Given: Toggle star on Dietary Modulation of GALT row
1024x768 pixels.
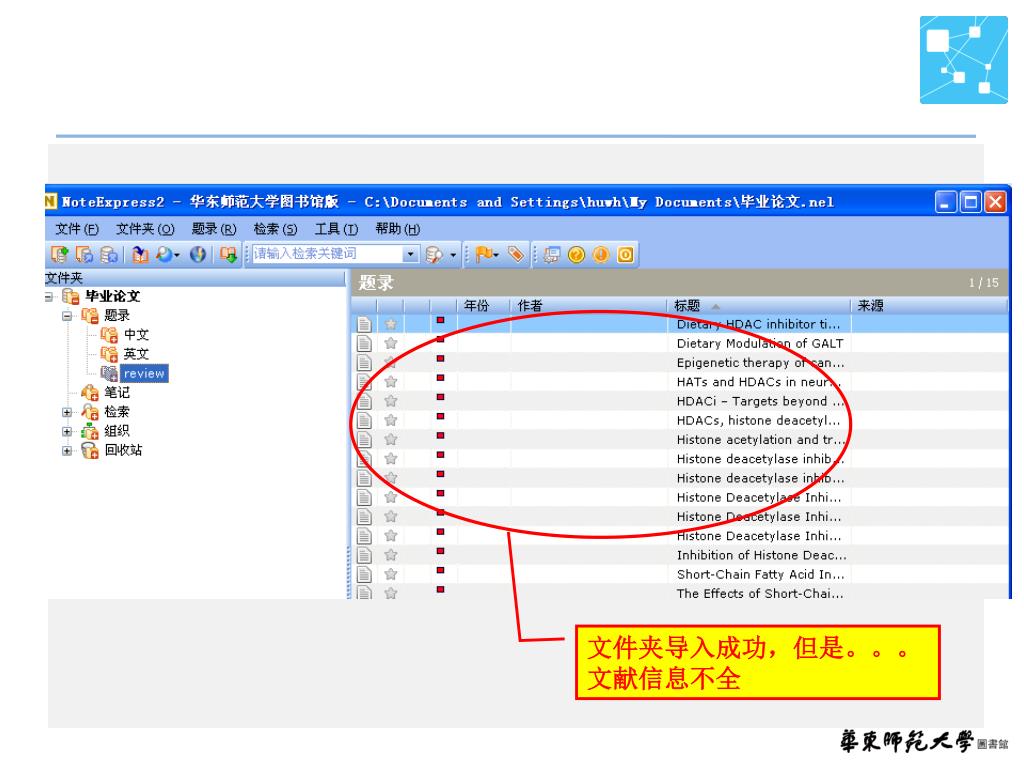Looking at the screenshot, I should [x=391, y=344].
